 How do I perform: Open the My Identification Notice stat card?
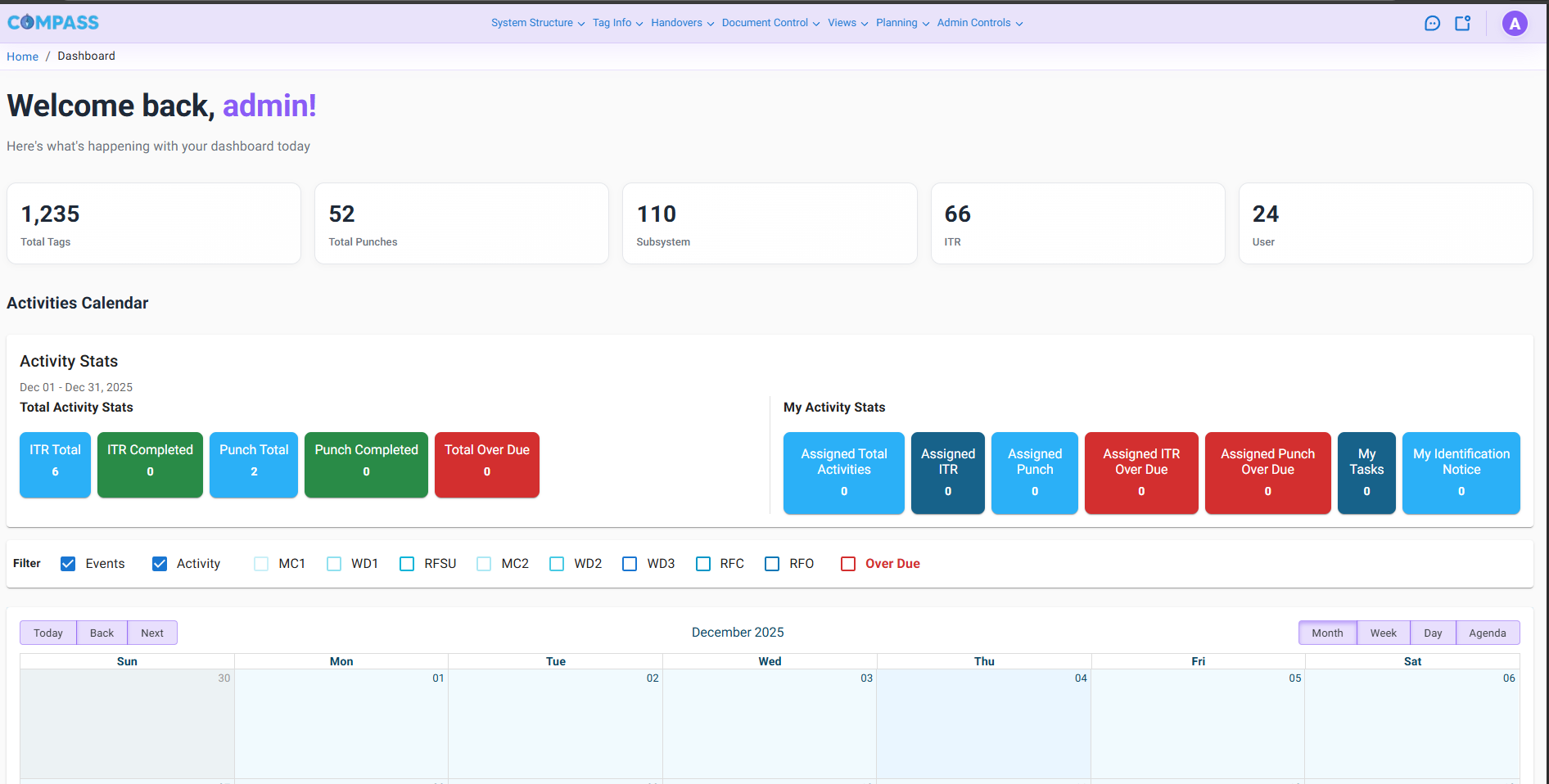coord(1461,473)
